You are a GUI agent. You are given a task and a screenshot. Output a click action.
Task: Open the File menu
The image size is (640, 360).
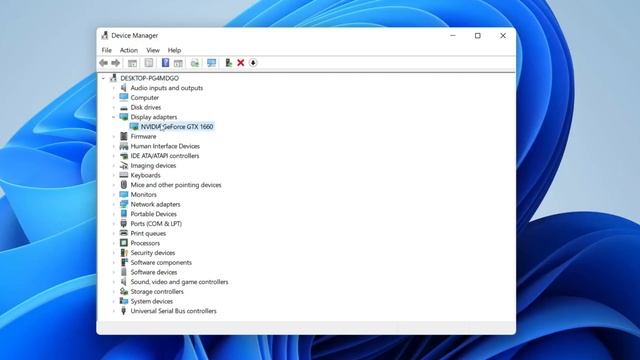[107, 50]
